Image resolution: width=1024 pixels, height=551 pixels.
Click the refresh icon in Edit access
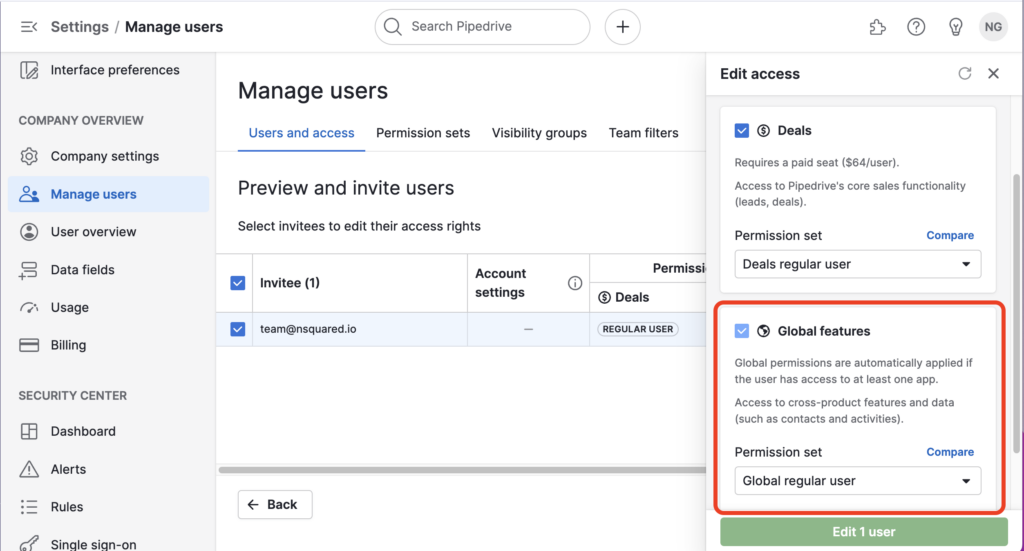tap(965, 73)
